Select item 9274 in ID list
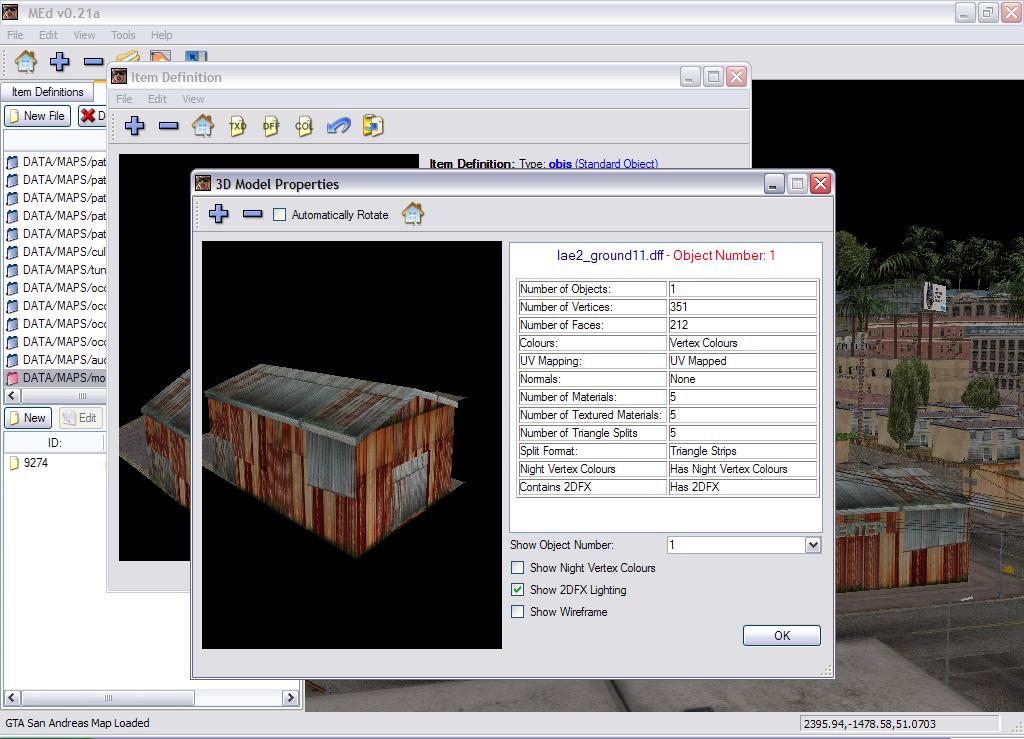The image size is (1024, 739). point(35,463)
